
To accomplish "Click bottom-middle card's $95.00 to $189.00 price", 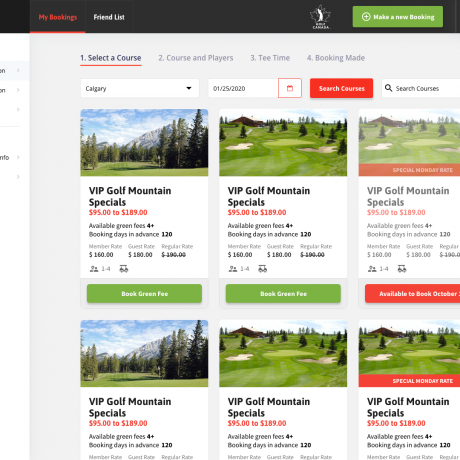I will point(257,423).
